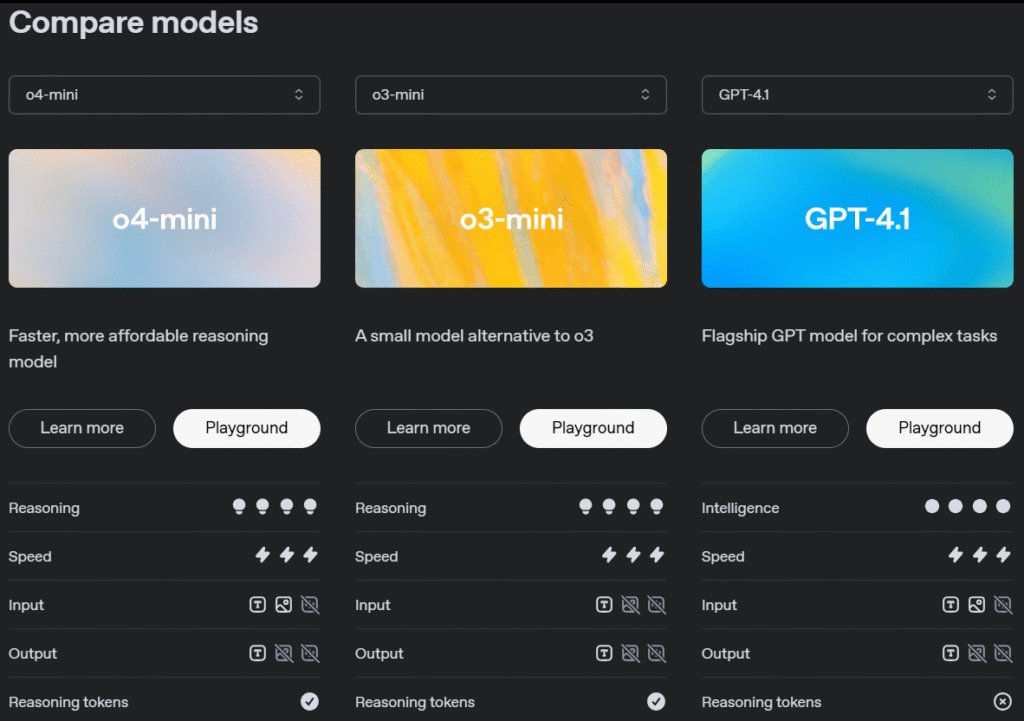Image resolution: width=1024 pixels, height=721 pixels.
Task: Click o4-mini Reasoning label
Action: pyautogui.click(x=44, y=508)
